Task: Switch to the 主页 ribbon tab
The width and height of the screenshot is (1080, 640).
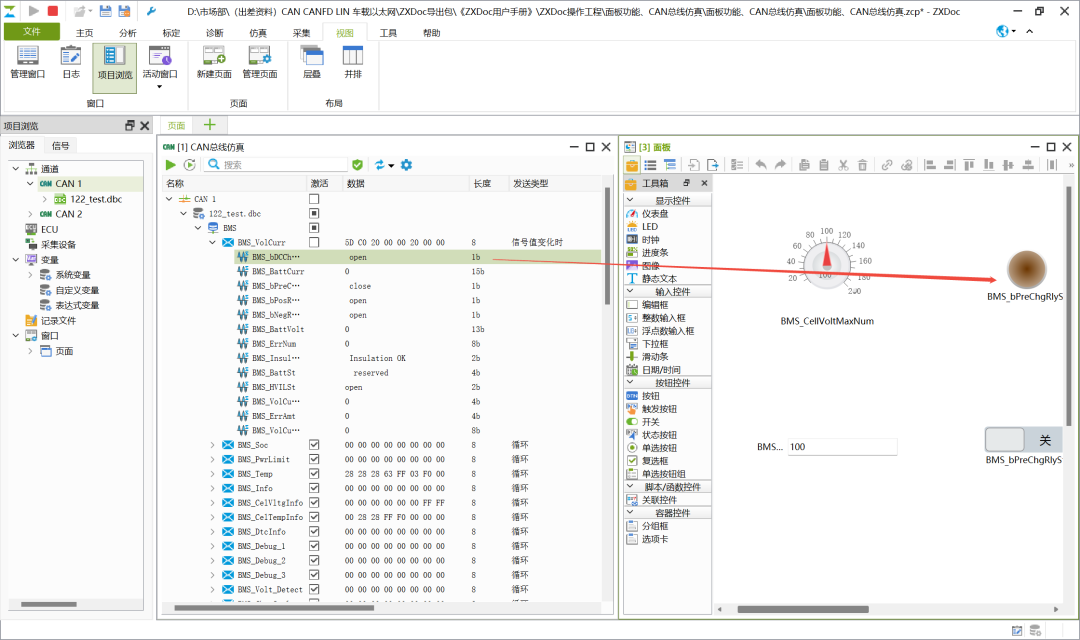Action: 85,32
